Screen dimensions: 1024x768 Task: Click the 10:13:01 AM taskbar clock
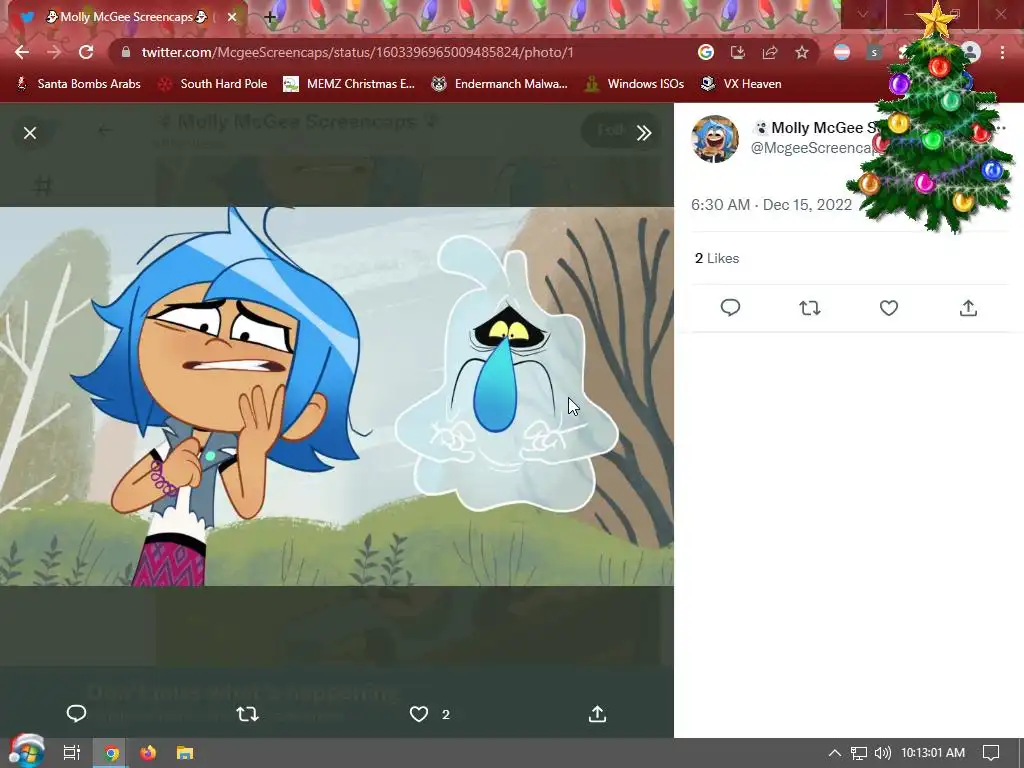click(933, 753)
